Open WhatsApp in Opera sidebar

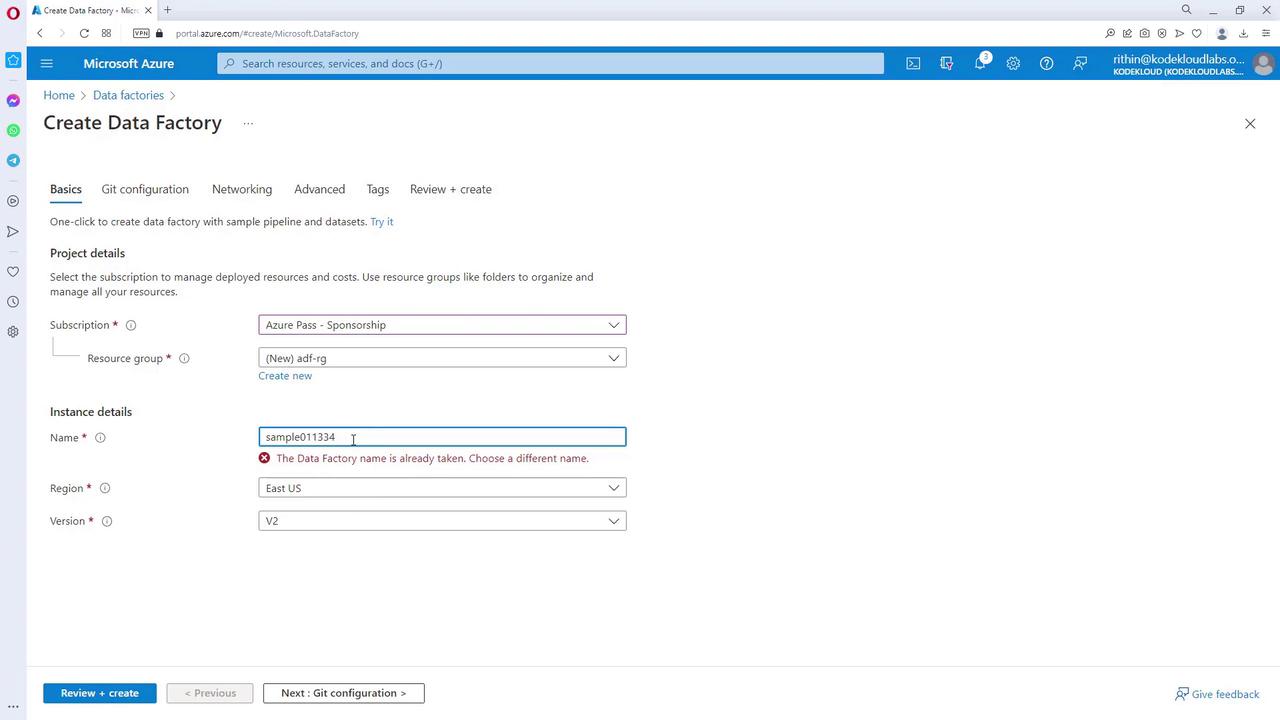click(13, 131)
